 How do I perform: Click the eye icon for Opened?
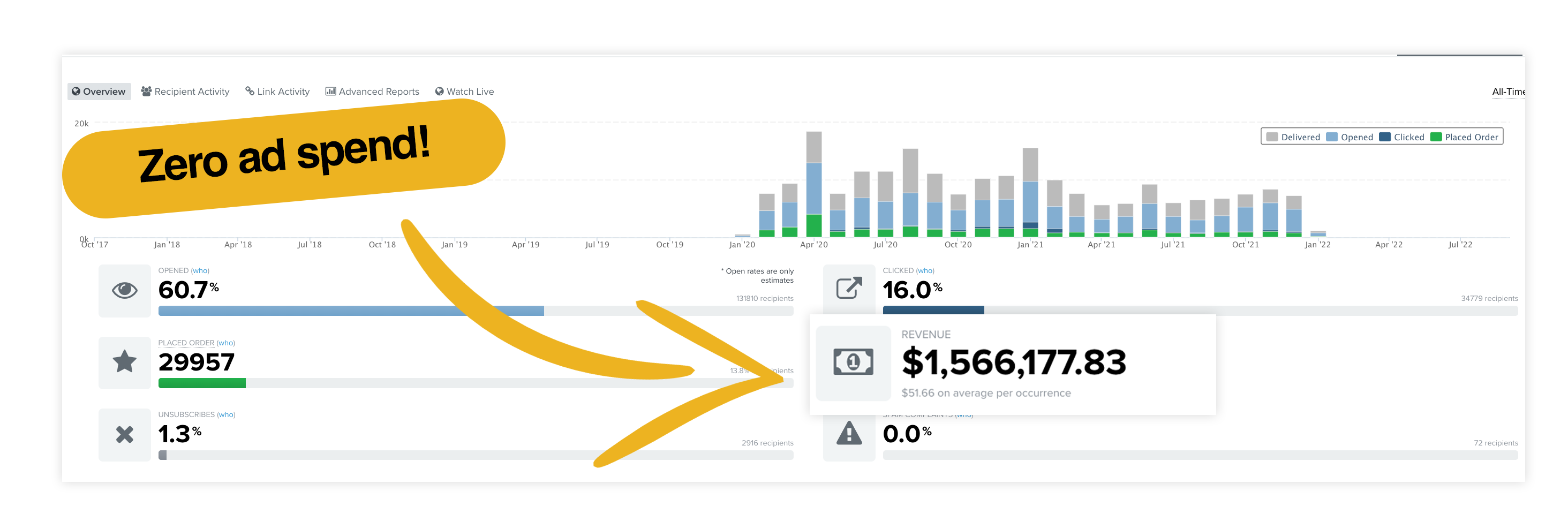(x=125, y=290)
